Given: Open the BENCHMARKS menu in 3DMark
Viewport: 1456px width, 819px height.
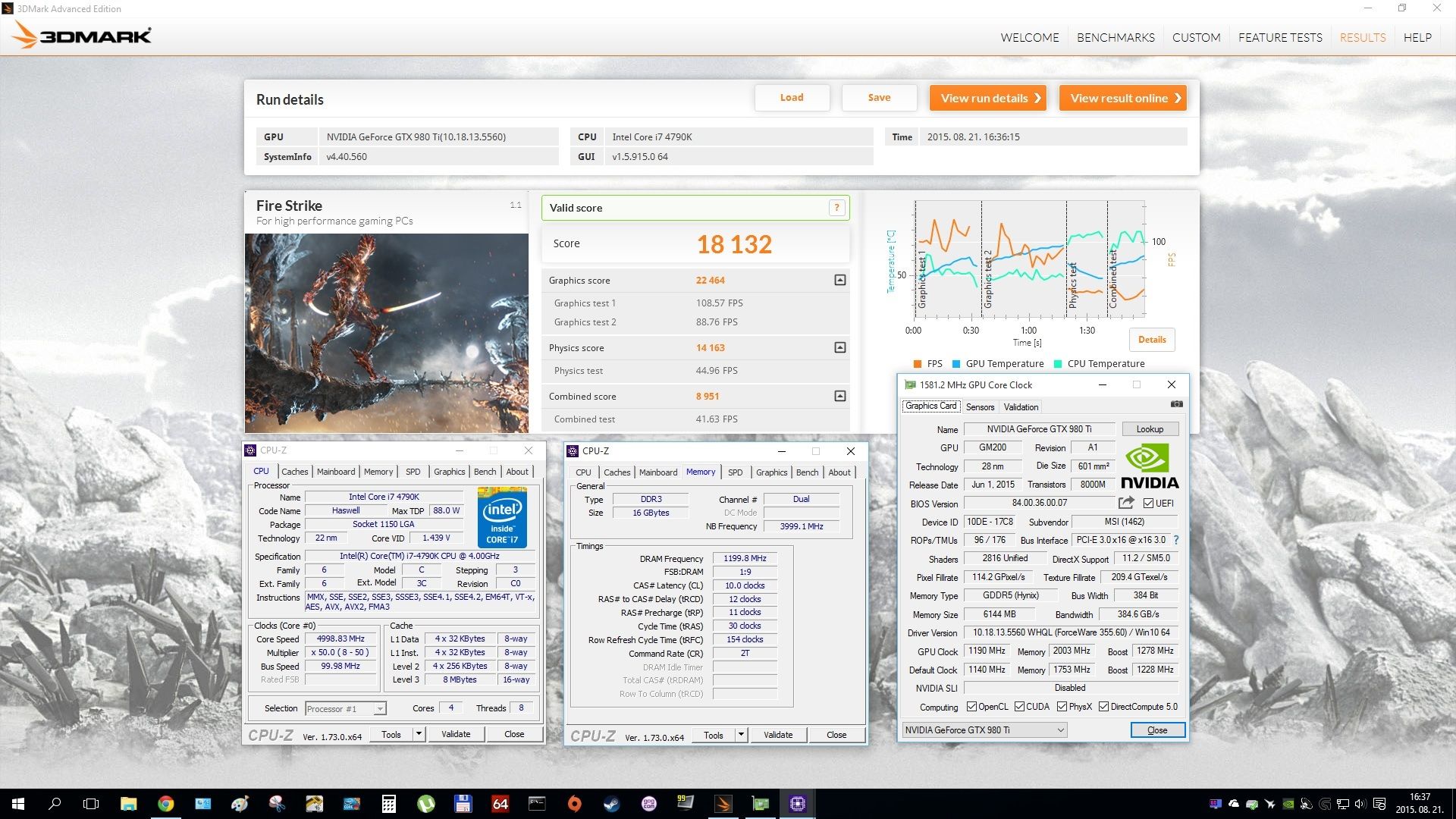Looking at the screenshot, I should tap(1116, 37).
